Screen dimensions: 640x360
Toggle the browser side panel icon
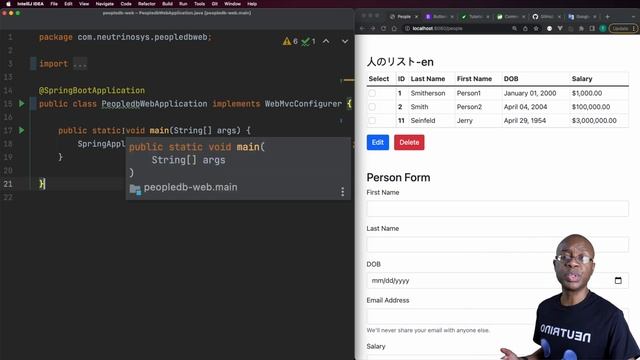(x=592, y=29)
